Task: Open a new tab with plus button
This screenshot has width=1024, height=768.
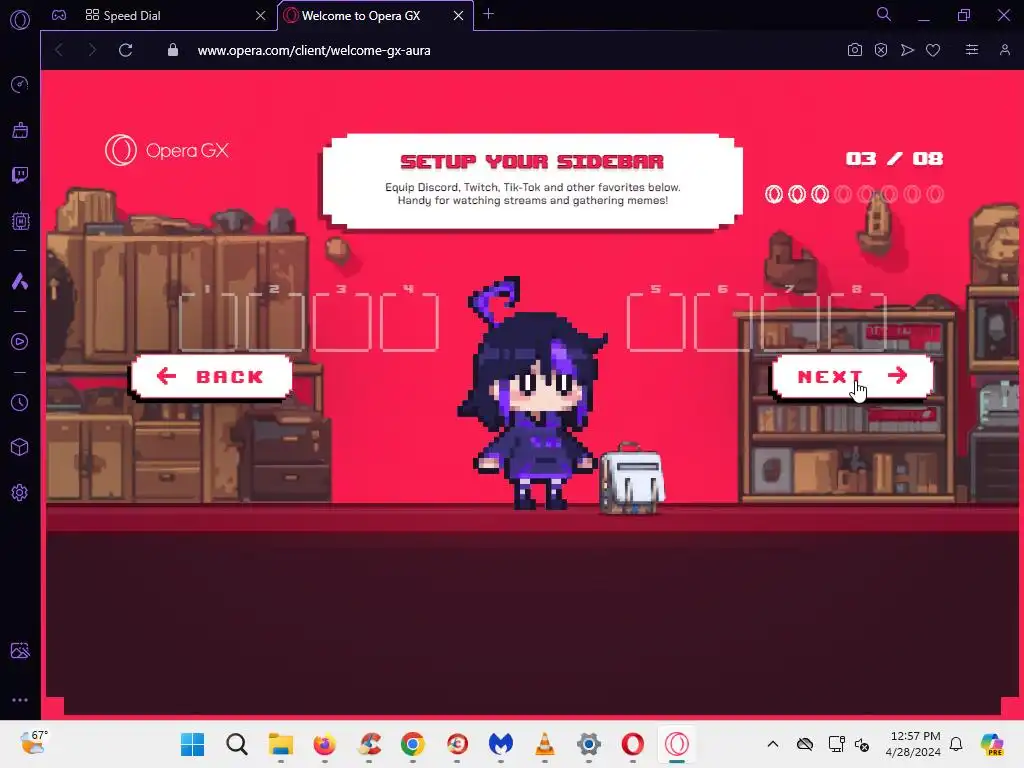Action: [x=488, y=14]
